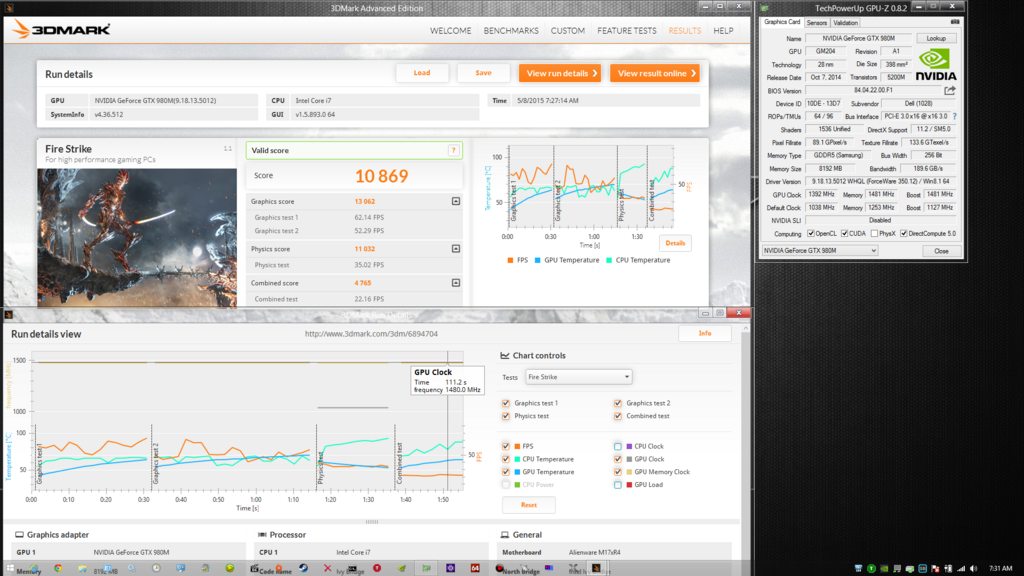Open the FEATURE TESTS menu
The width and height of the screenshot is (1024, 576).
pyautogui.click(x=626, y=31)
